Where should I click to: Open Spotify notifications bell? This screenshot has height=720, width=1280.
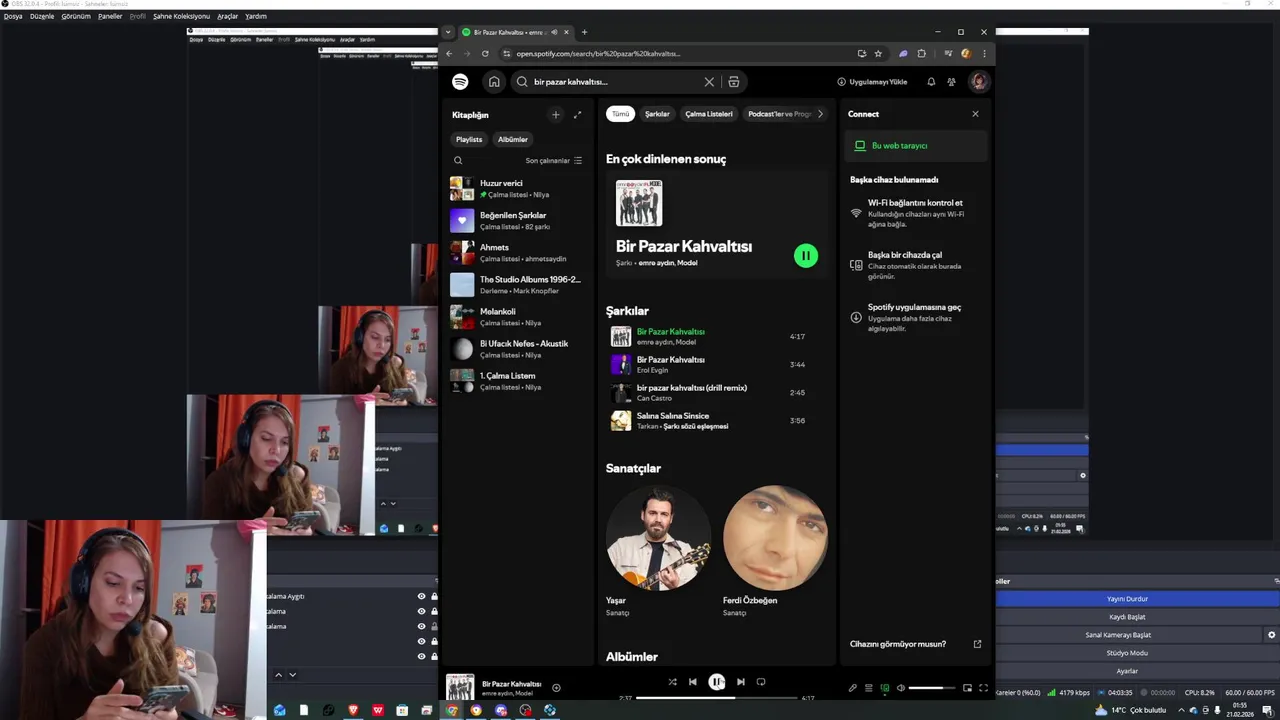(x=931, y=82)
